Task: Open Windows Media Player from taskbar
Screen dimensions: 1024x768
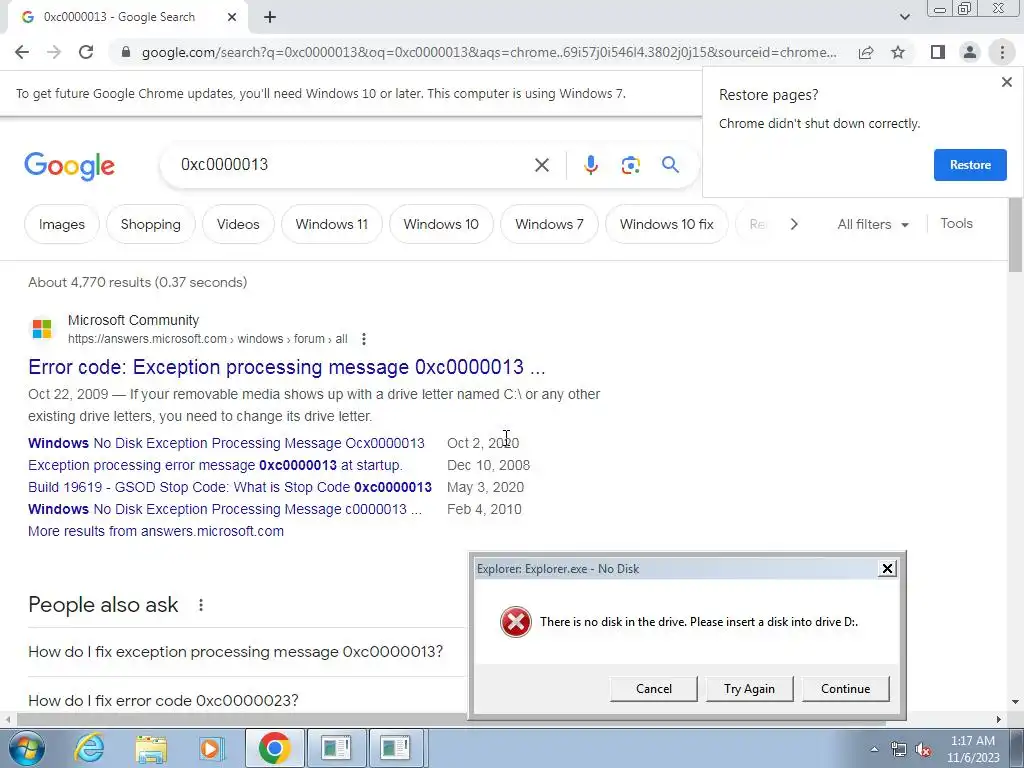Action: tap(212, 748)
